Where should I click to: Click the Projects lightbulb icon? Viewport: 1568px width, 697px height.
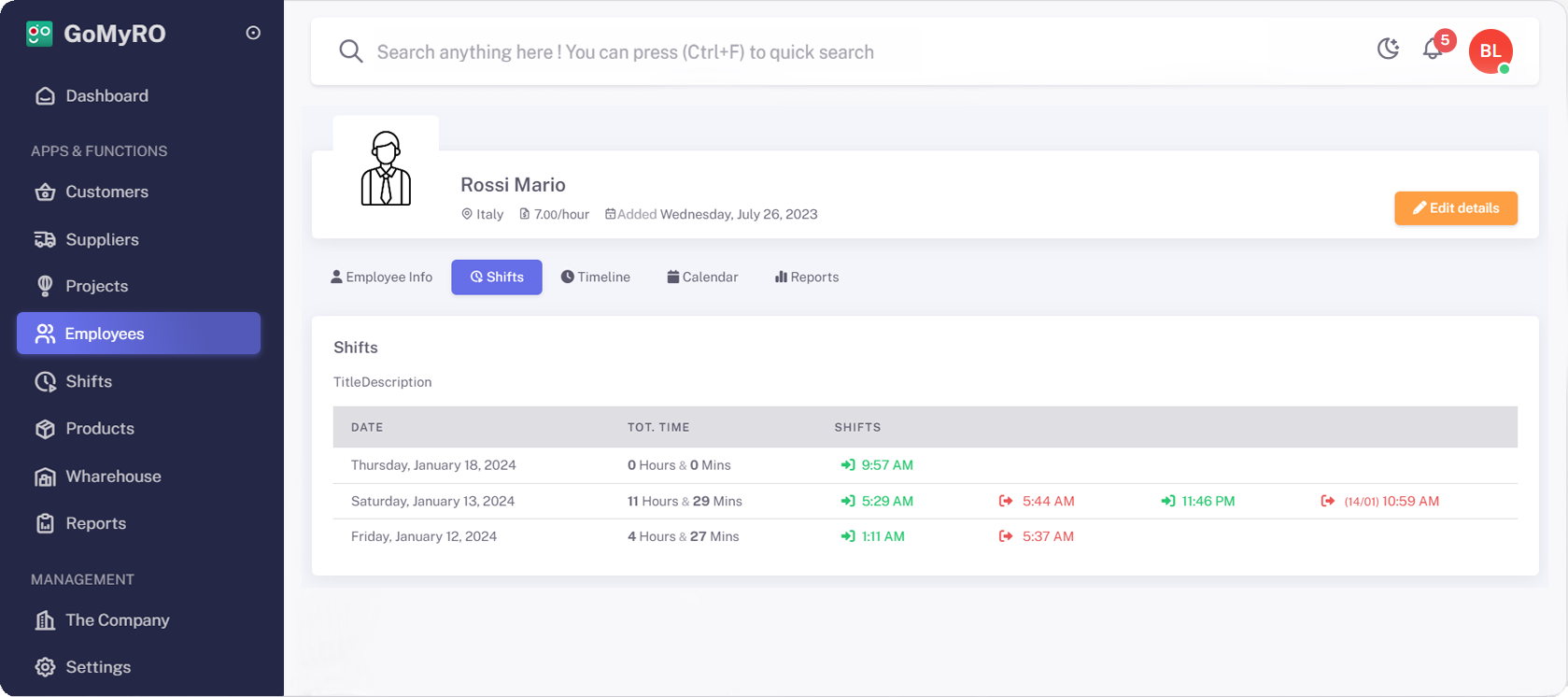(45, 287)
